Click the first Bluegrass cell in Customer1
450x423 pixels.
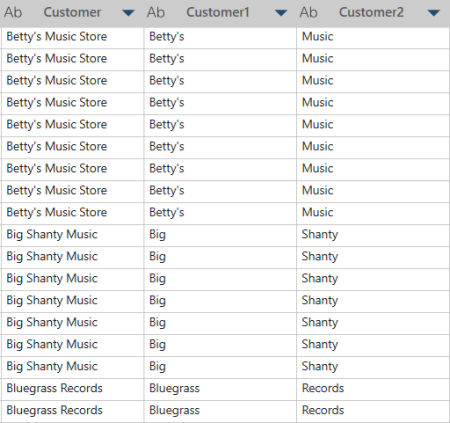point(220,389)
